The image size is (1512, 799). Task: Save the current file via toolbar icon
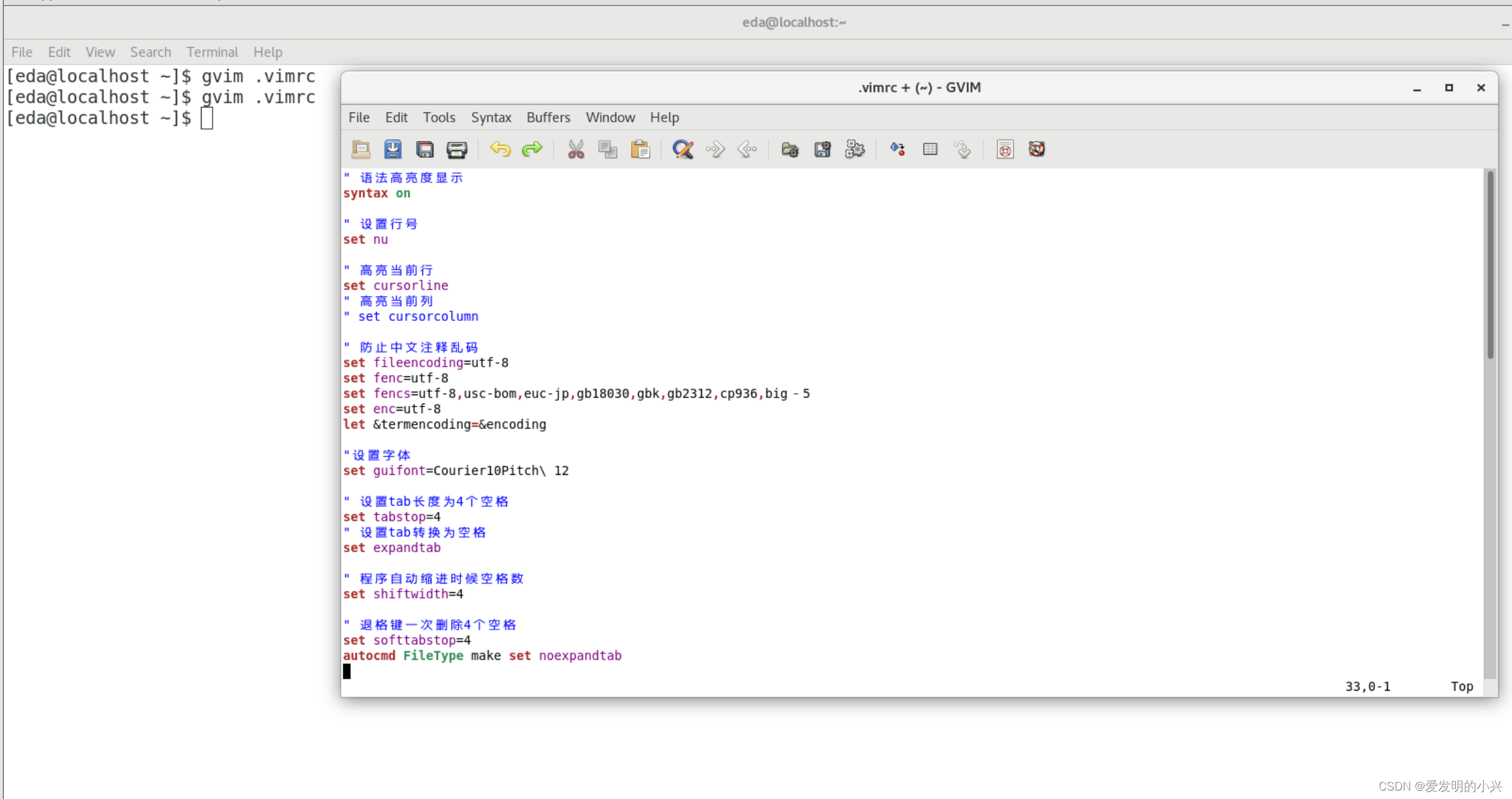(393, 149)
